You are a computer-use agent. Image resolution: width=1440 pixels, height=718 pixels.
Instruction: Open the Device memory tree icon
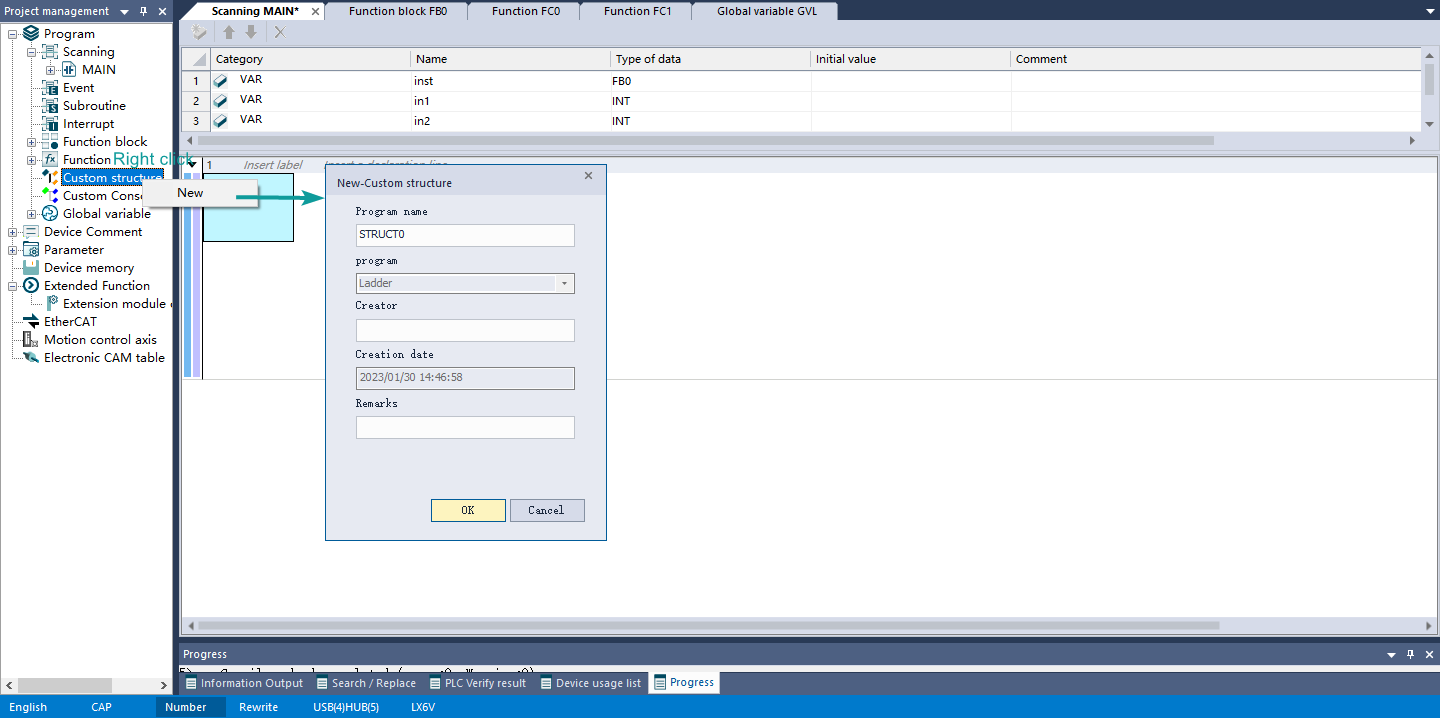click(30, 268)
